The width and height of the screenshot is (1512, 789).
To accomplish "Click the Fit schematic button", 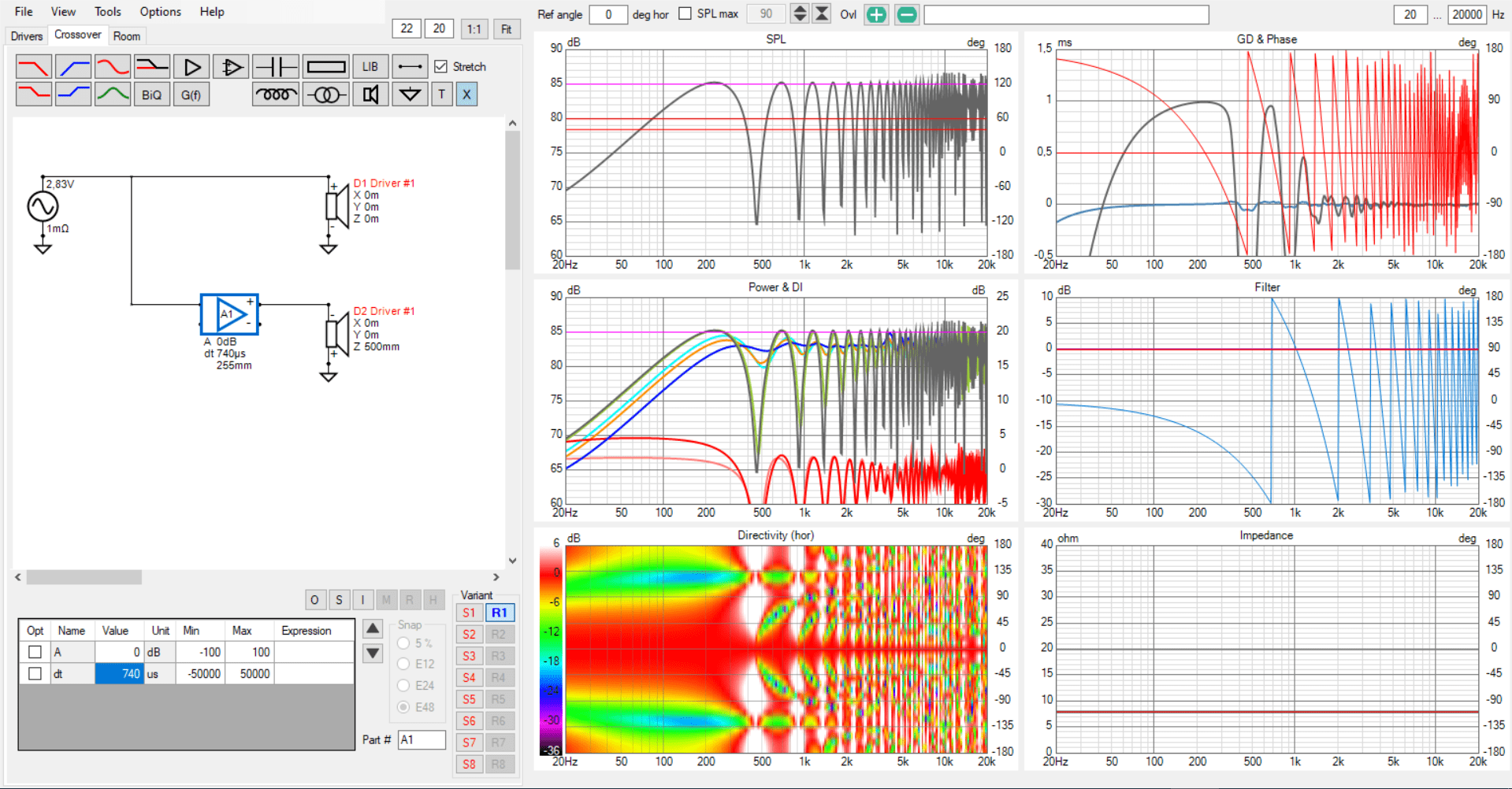I will coord(507,29).
